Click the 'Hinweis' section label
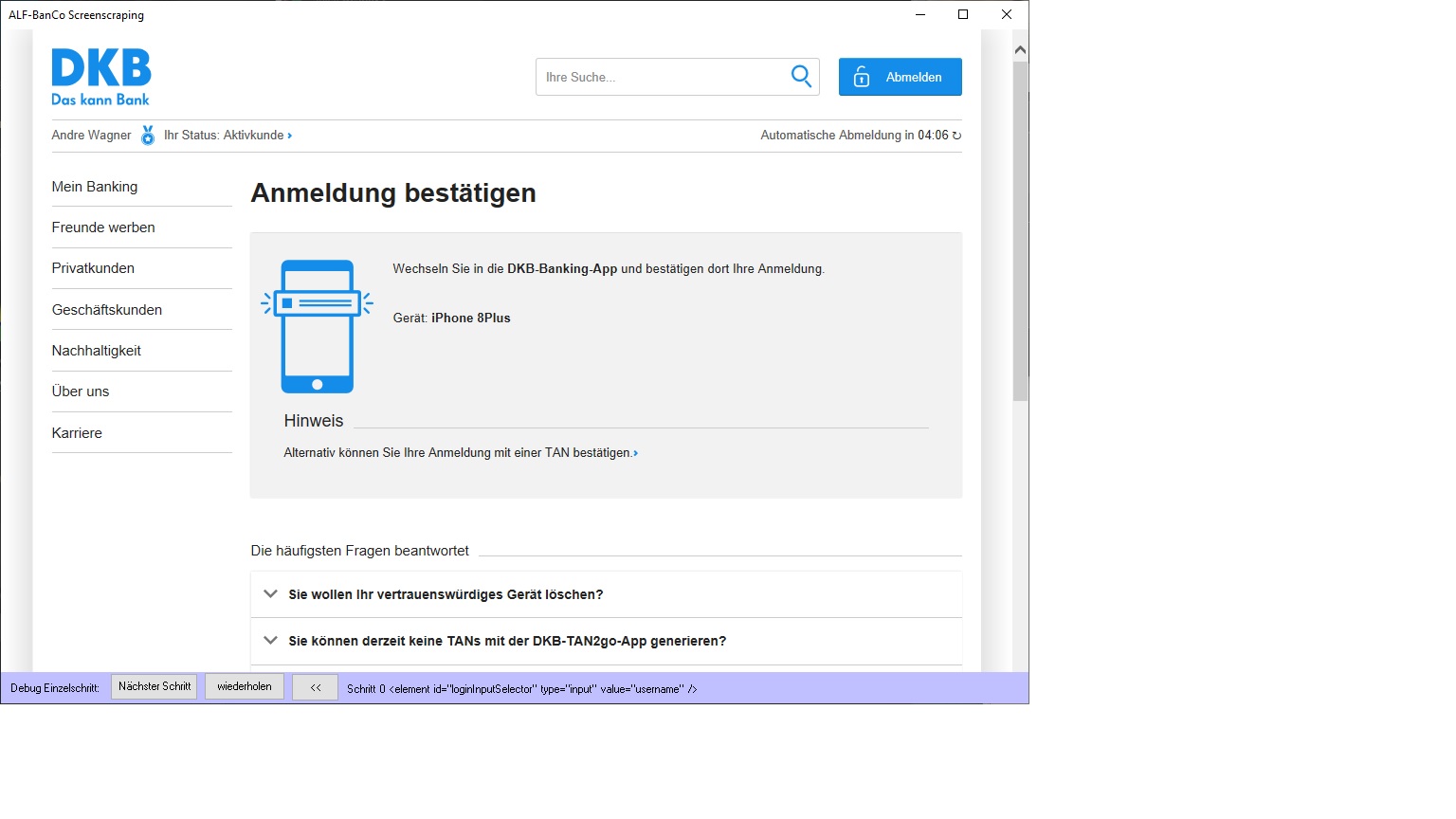Screen dimensions: 1456x819 pyautogui.click(x=314, y=421)
